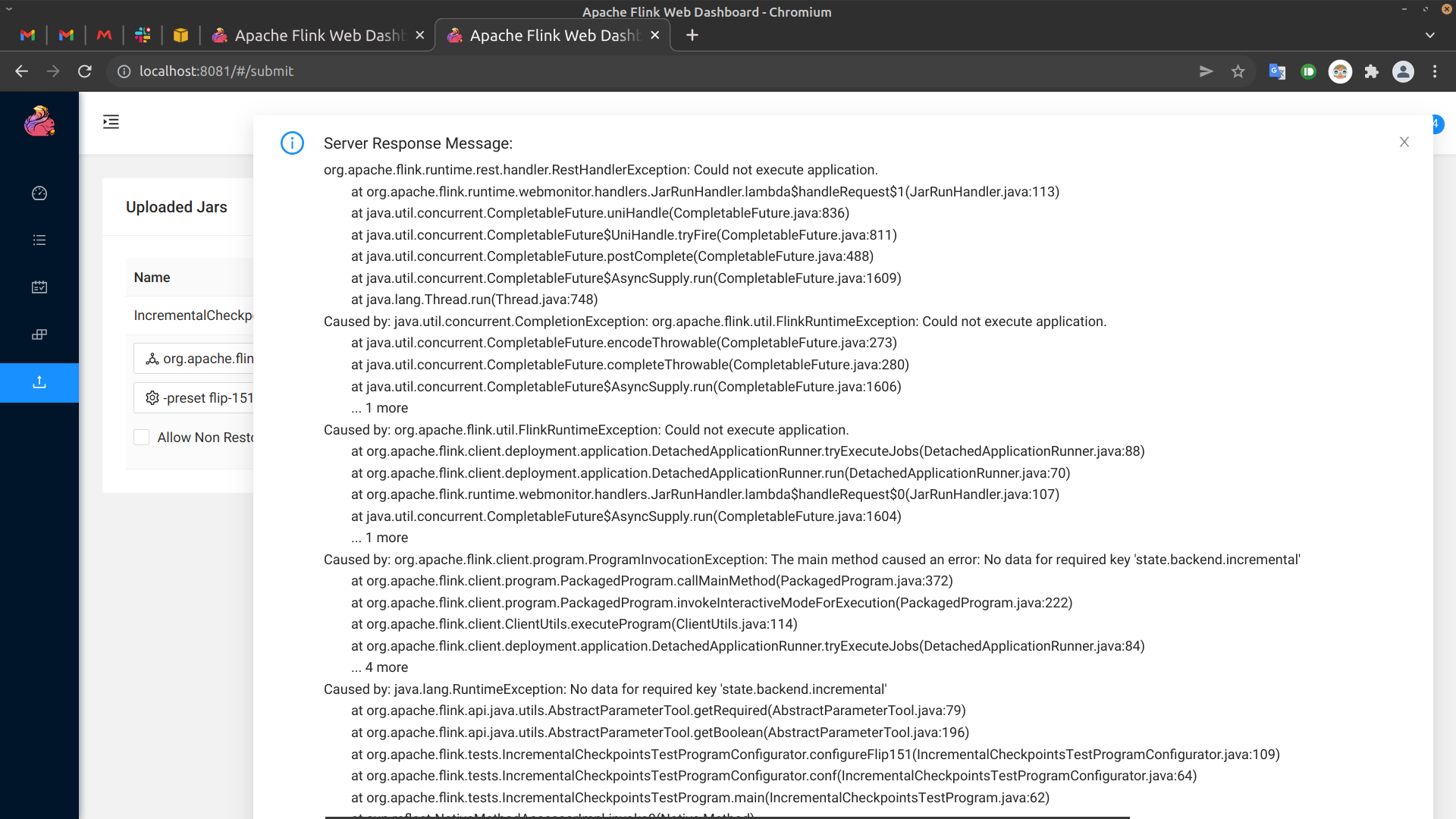
Task: Dismiss the Server Response Message dialog
Action: (x=1404, y=142)
